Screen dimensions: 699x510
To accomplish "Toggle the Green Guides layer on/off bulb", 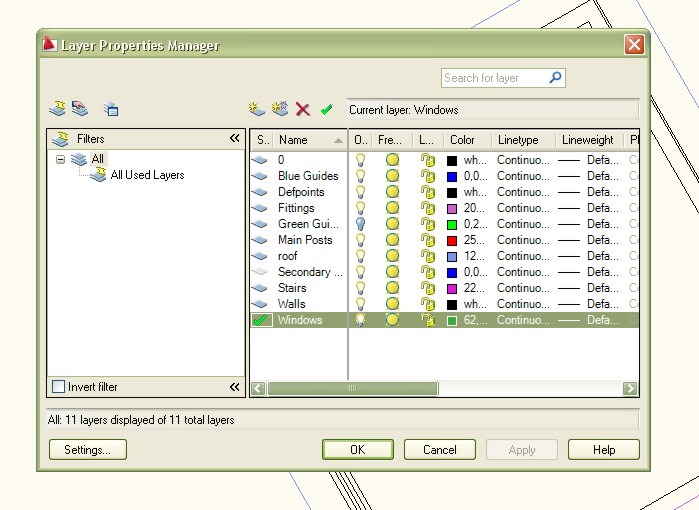I will click(361, 224).
